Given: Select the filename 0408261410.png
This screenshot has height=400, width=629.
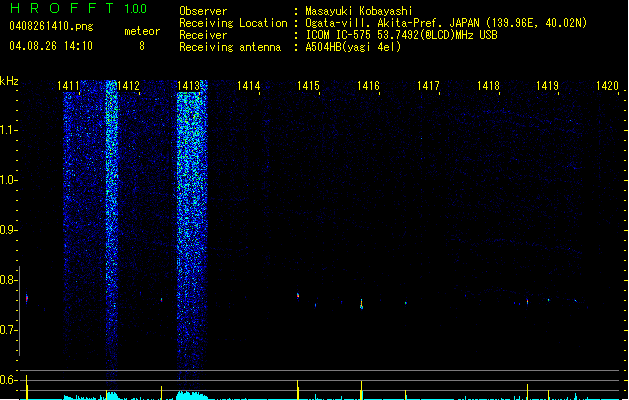Looking at the screenshot, I should click(x=51, y=26).
